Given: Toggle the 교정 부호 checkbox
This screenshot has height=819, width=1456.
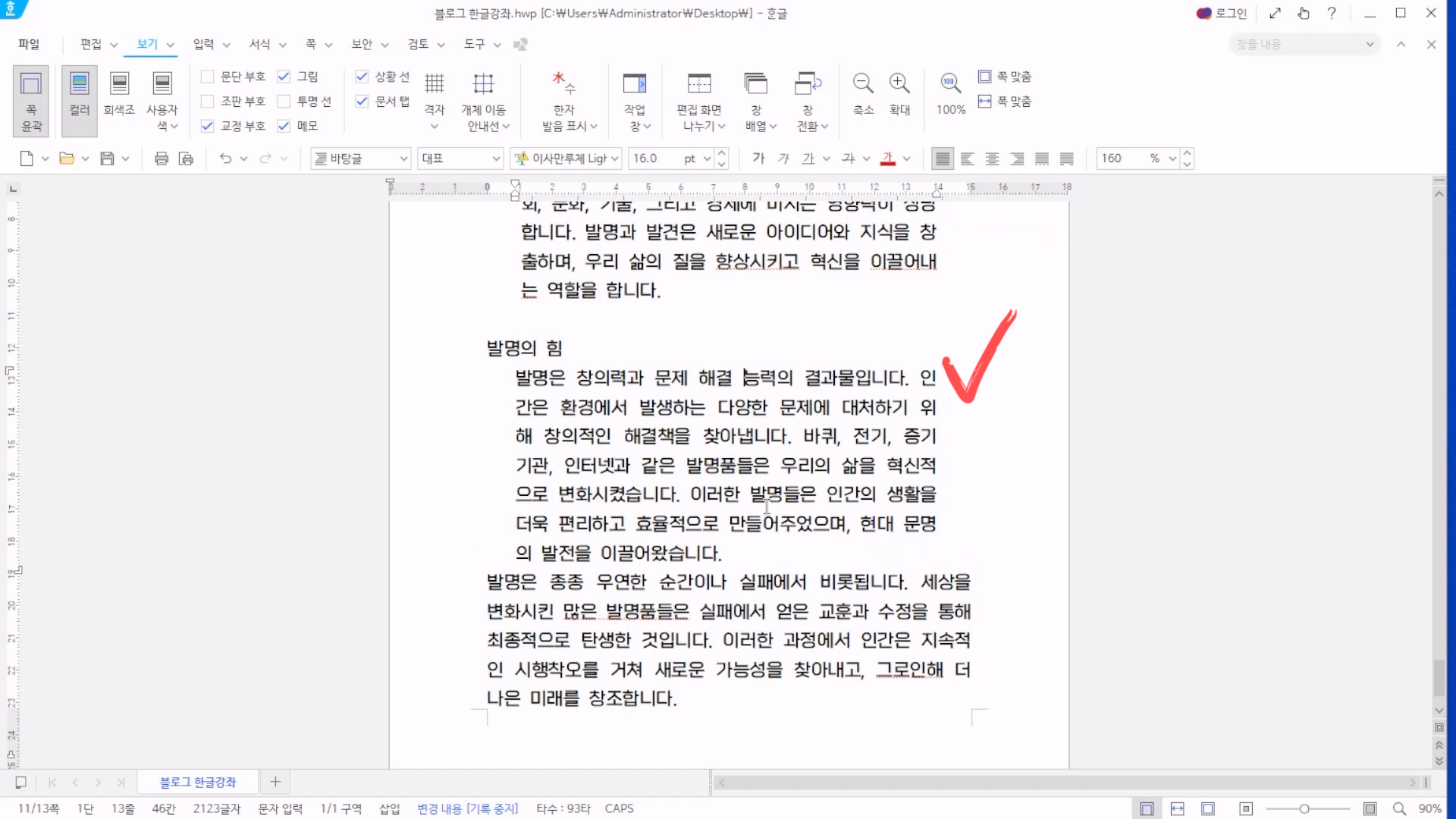Looking at the screenshot, I should 207,126.
